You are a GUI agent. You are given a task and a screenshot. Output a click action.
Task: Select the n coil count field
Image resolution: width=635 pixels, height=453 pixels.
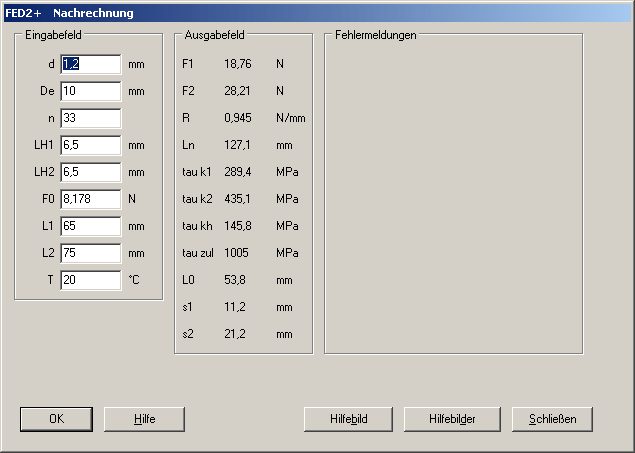pos(90,118)
